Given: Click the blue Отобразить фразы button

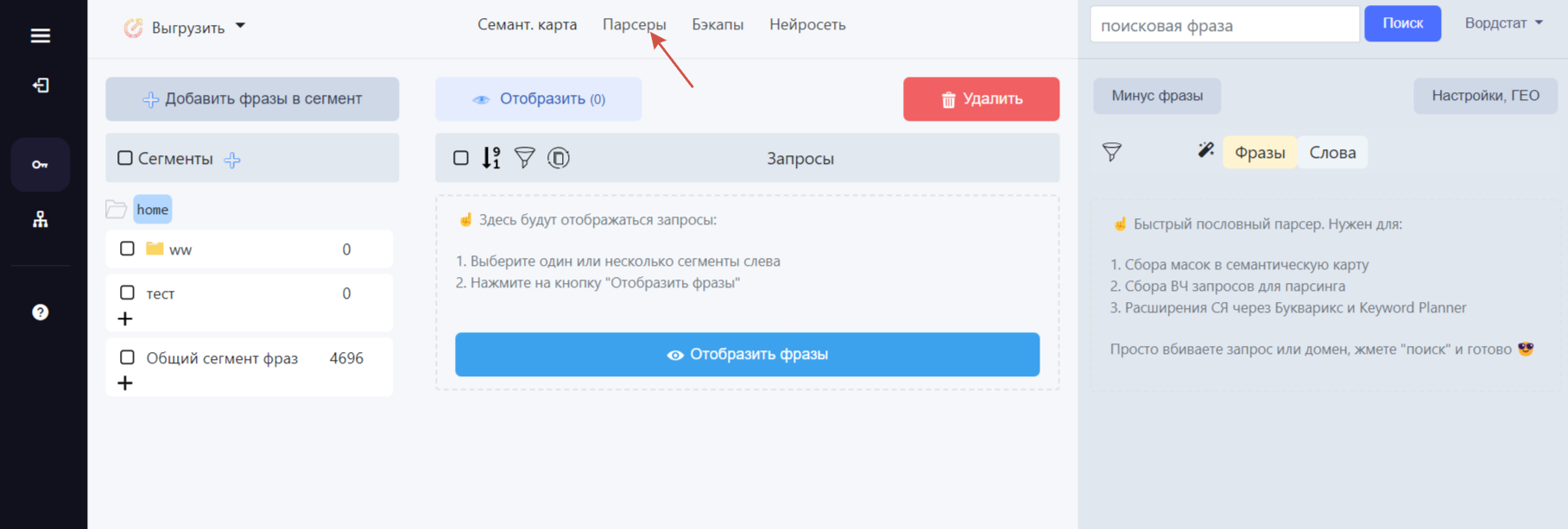Looking at the screenshot, I should coord(747,355).
